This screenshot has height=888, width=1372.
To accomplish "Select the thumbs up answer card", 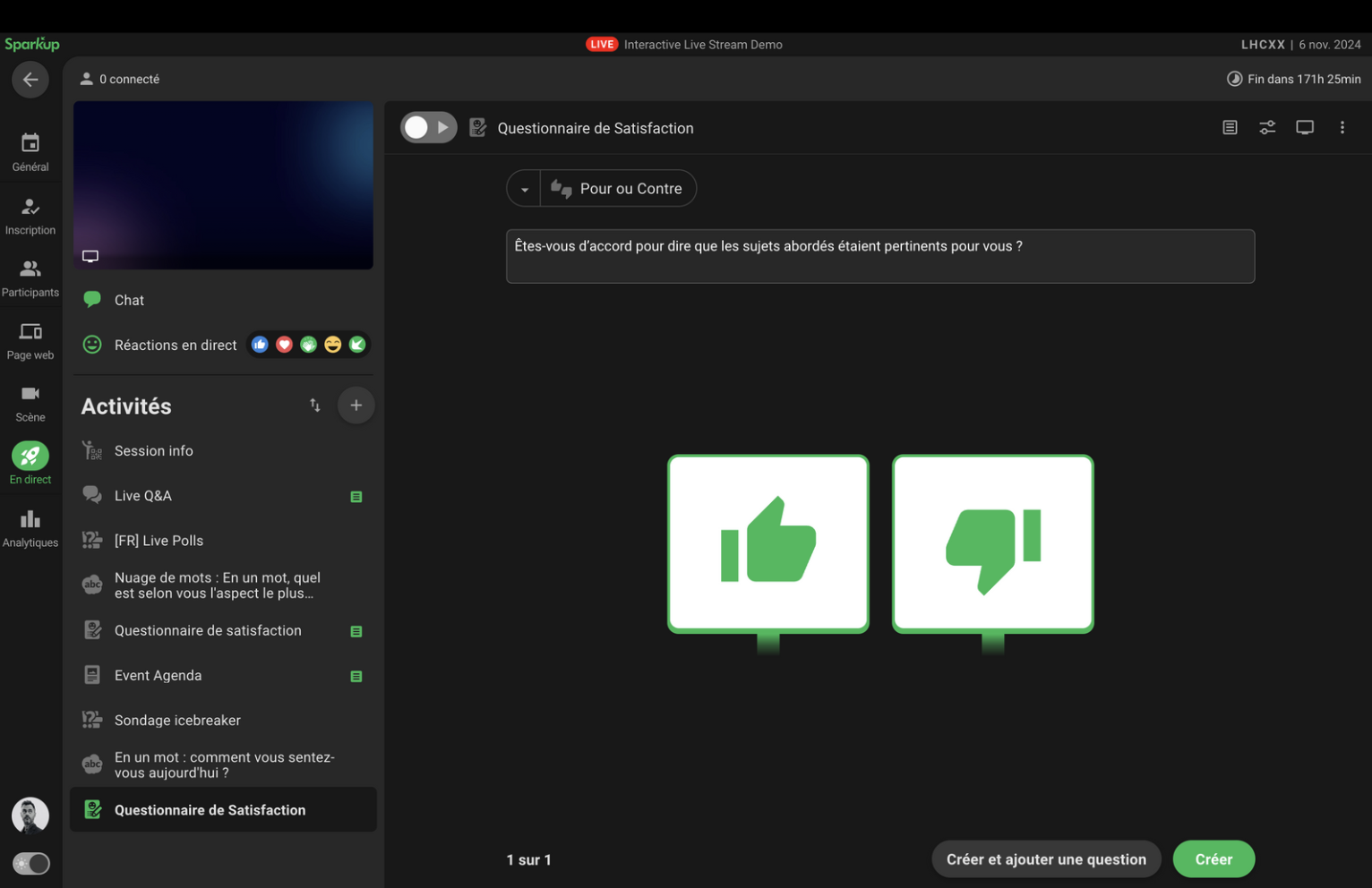I will pos(767,543).
